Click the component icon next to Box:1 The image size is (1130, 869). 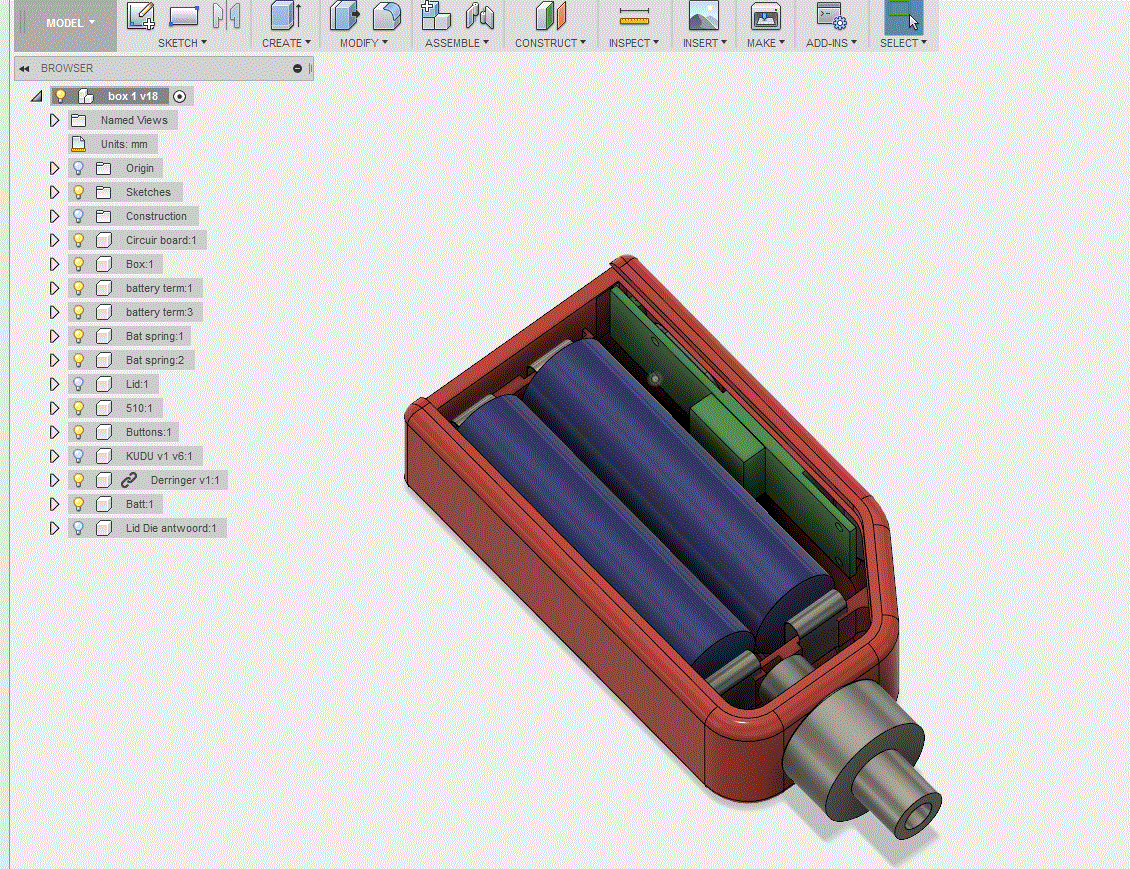(104, 264)
